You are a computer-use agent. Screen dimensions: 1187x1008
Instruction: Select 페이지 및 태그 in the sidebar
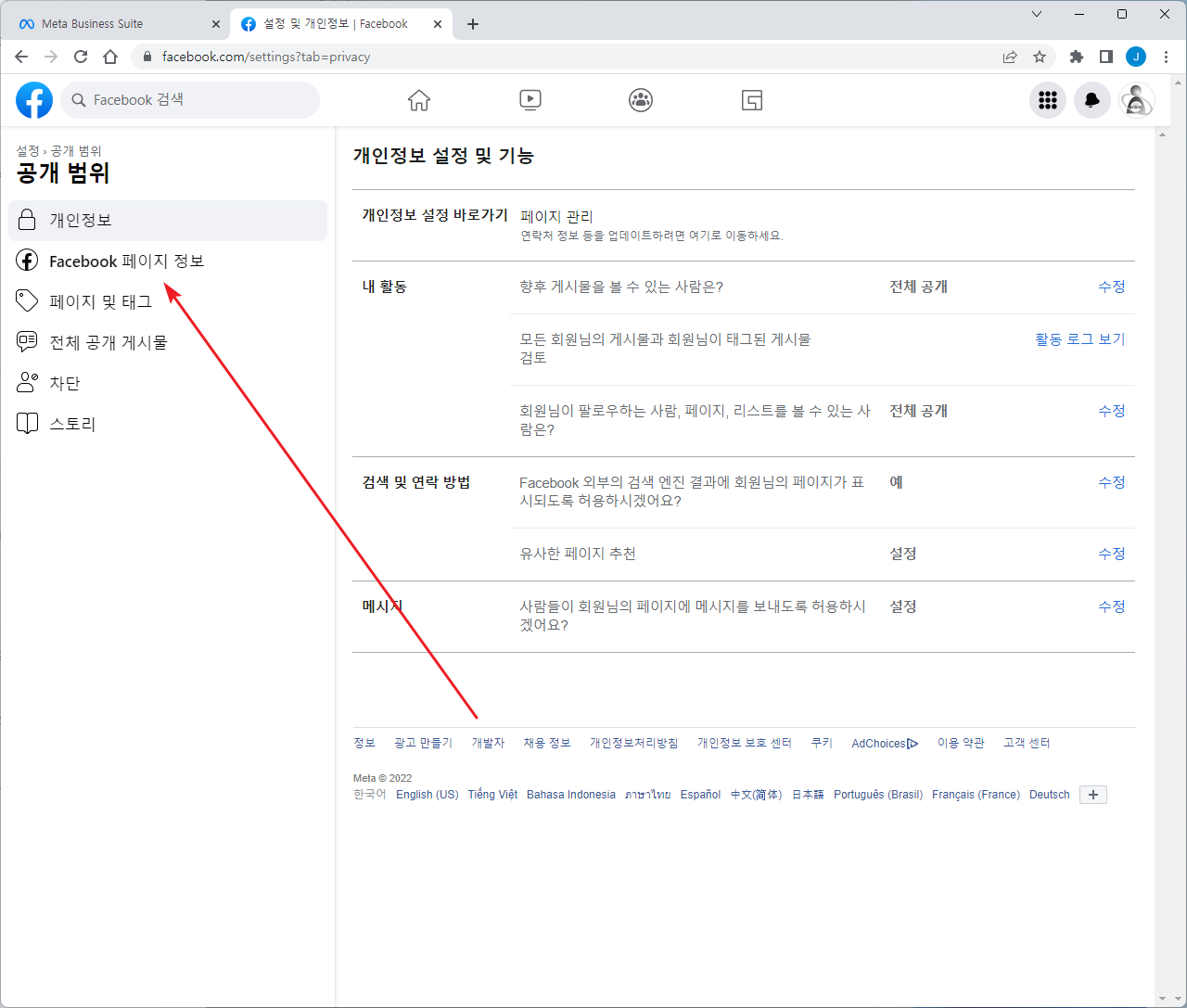pyautogui.click(x=168, y=301)
